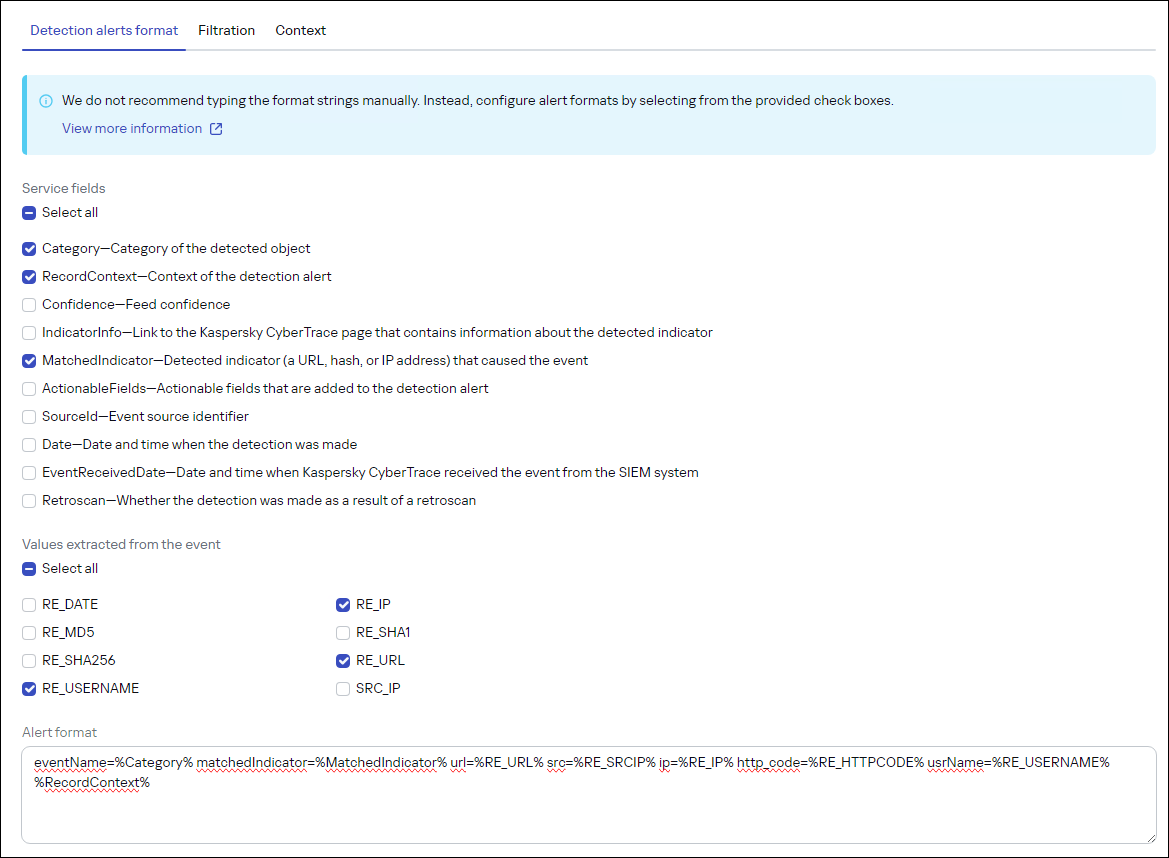Image resolution: width=1169 pixels, height=858 pixels.
Task: Enable the ActionableFields checkbox
Action: click(29, 389)
